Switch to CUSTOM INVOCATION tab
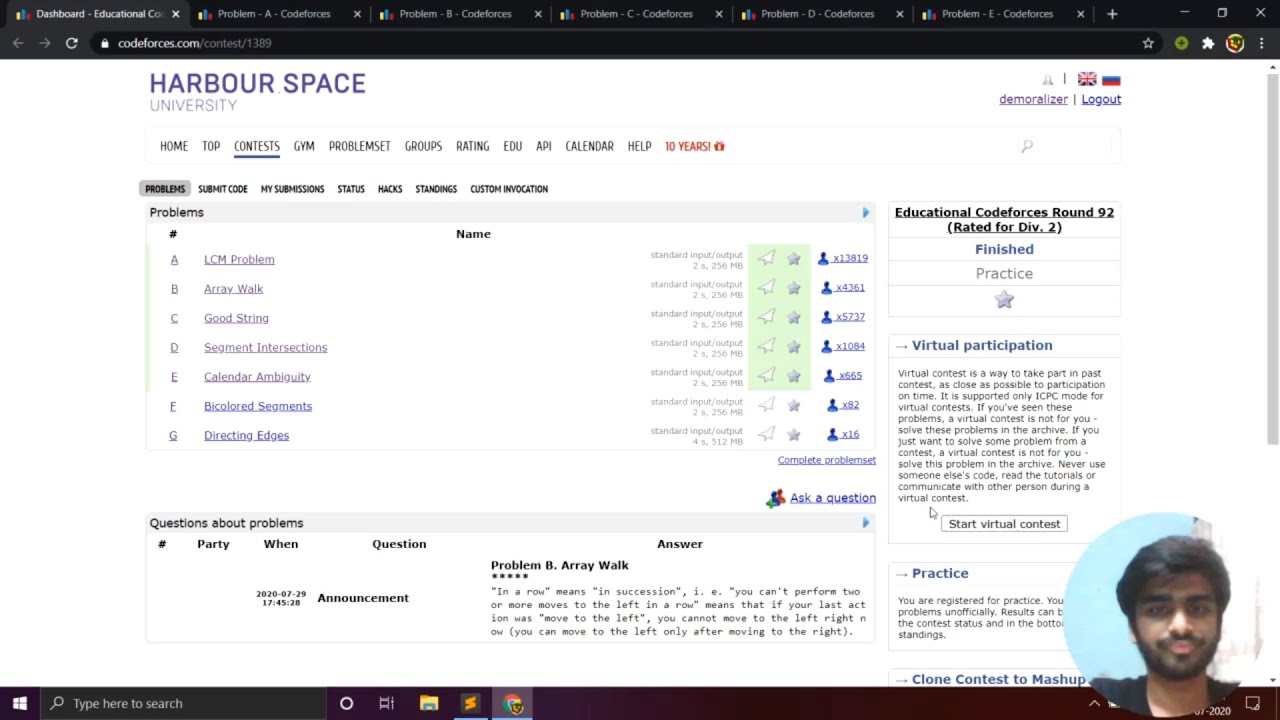This screenshot has height=720, width=1280. tap(509, 189)
